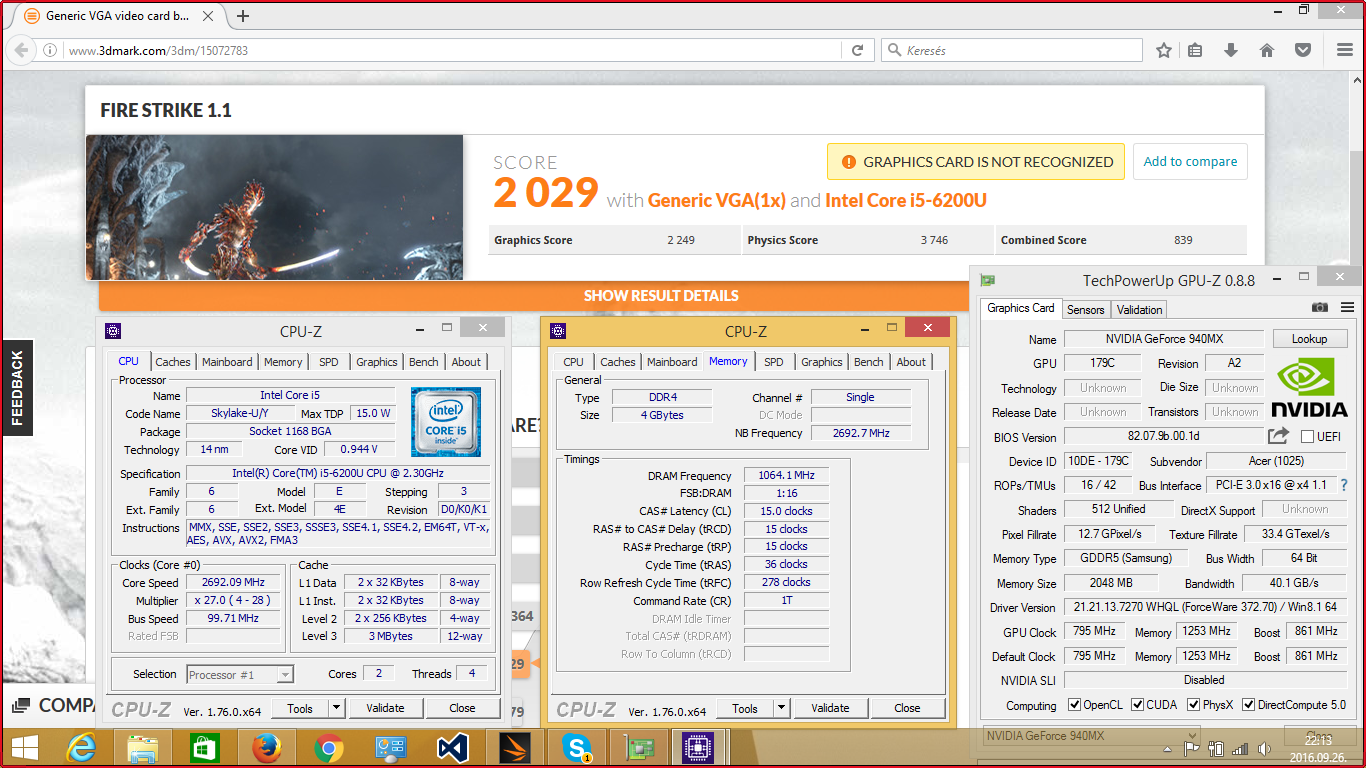The height and width of the screenshot is (768, 1366).
Task: Open Windows Store taskbar icon
Action: [205, 747]
